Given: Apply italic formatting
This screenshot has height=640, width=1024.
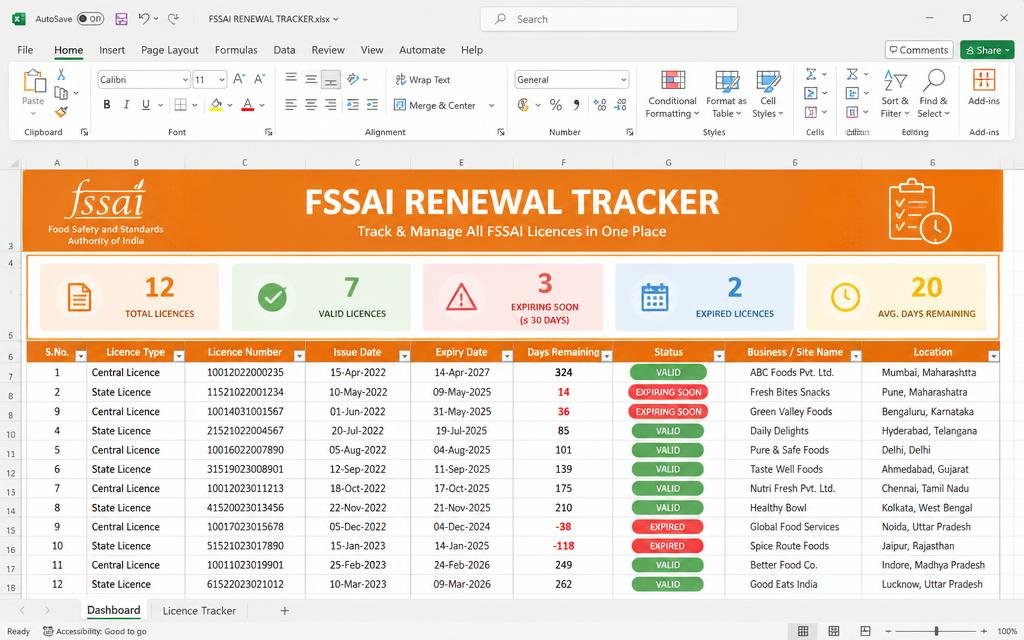Looking at the screenshot, I should (126, 104).
